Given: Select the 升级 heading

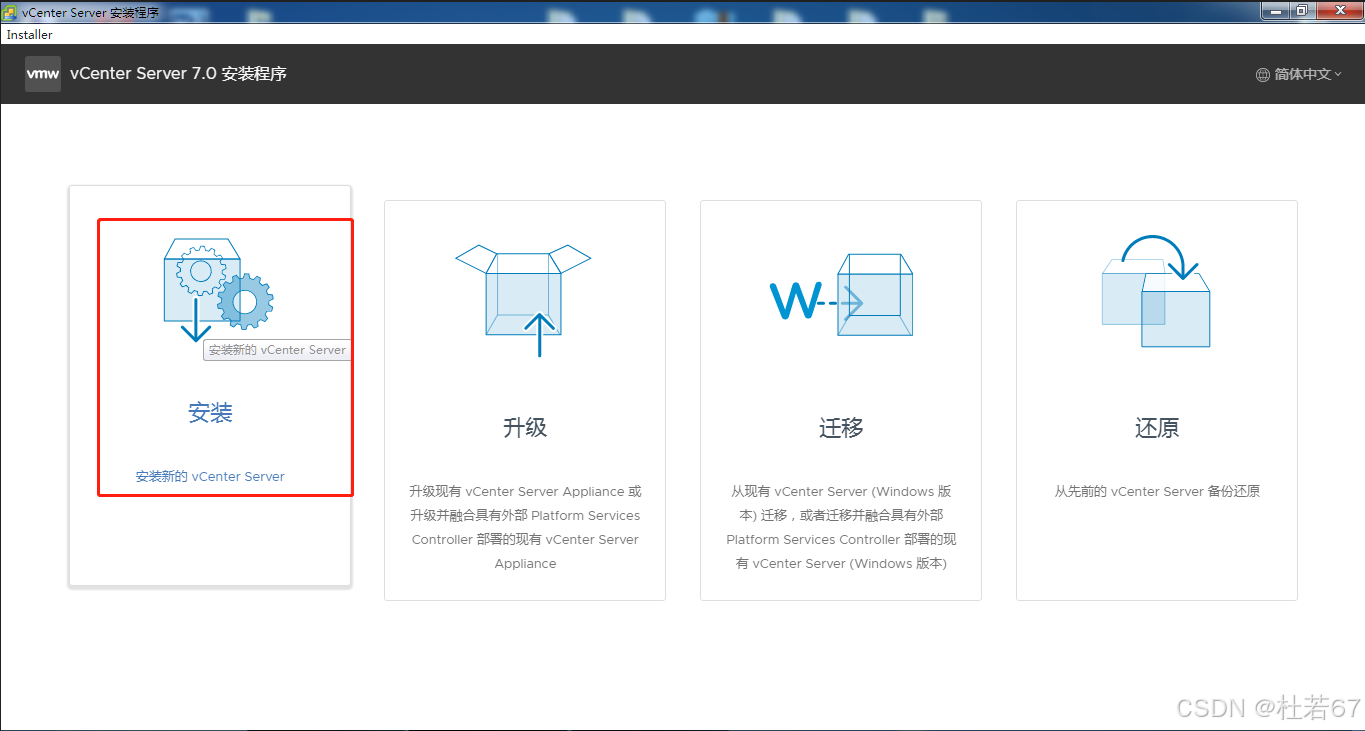Looking at the screenshot, I should pyautogui.click(x=525, y=428).
